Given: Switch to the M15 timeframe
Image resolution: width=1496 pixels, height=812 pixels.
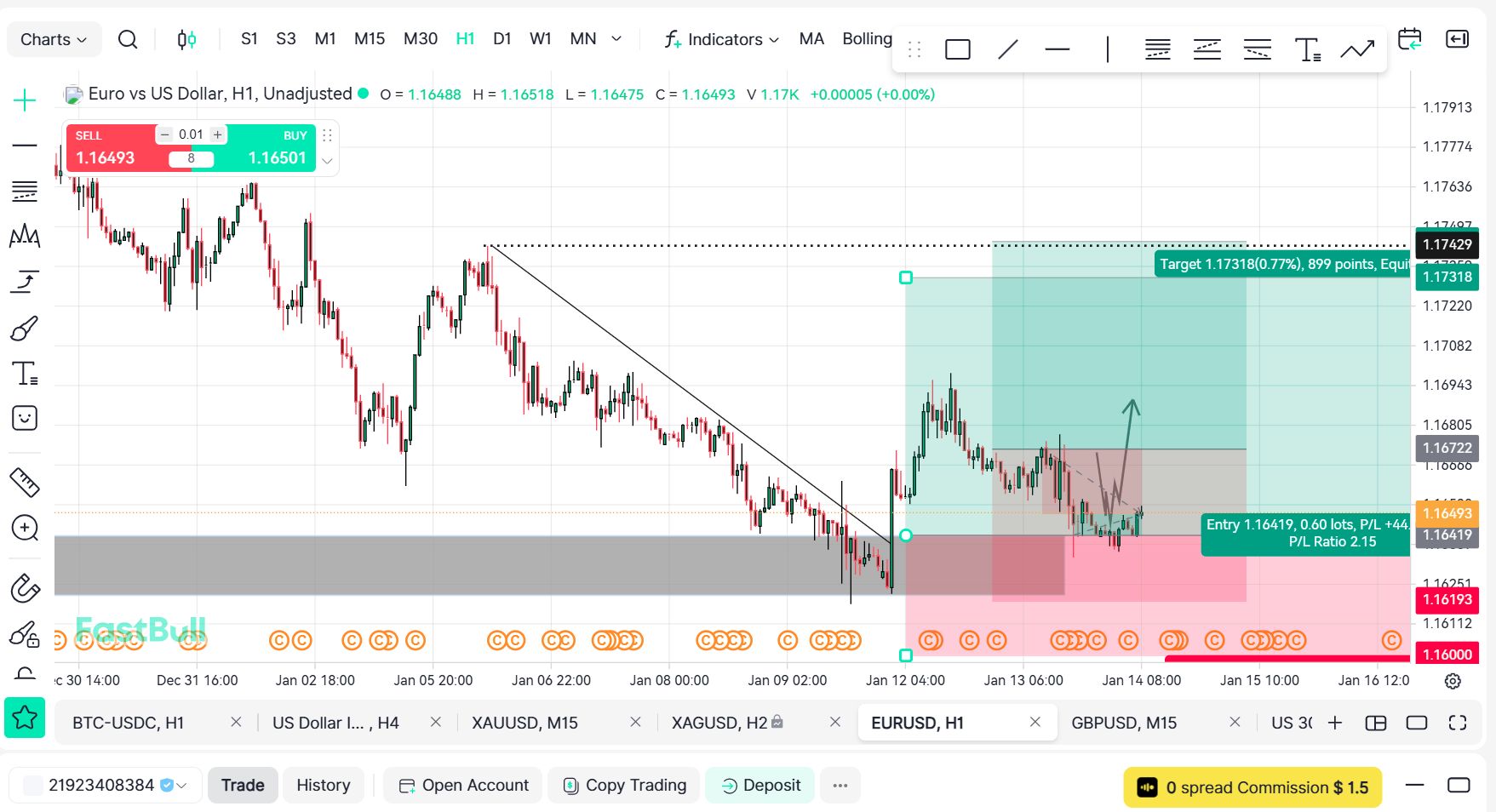Looking at the screenshot, I should (370, 39).
